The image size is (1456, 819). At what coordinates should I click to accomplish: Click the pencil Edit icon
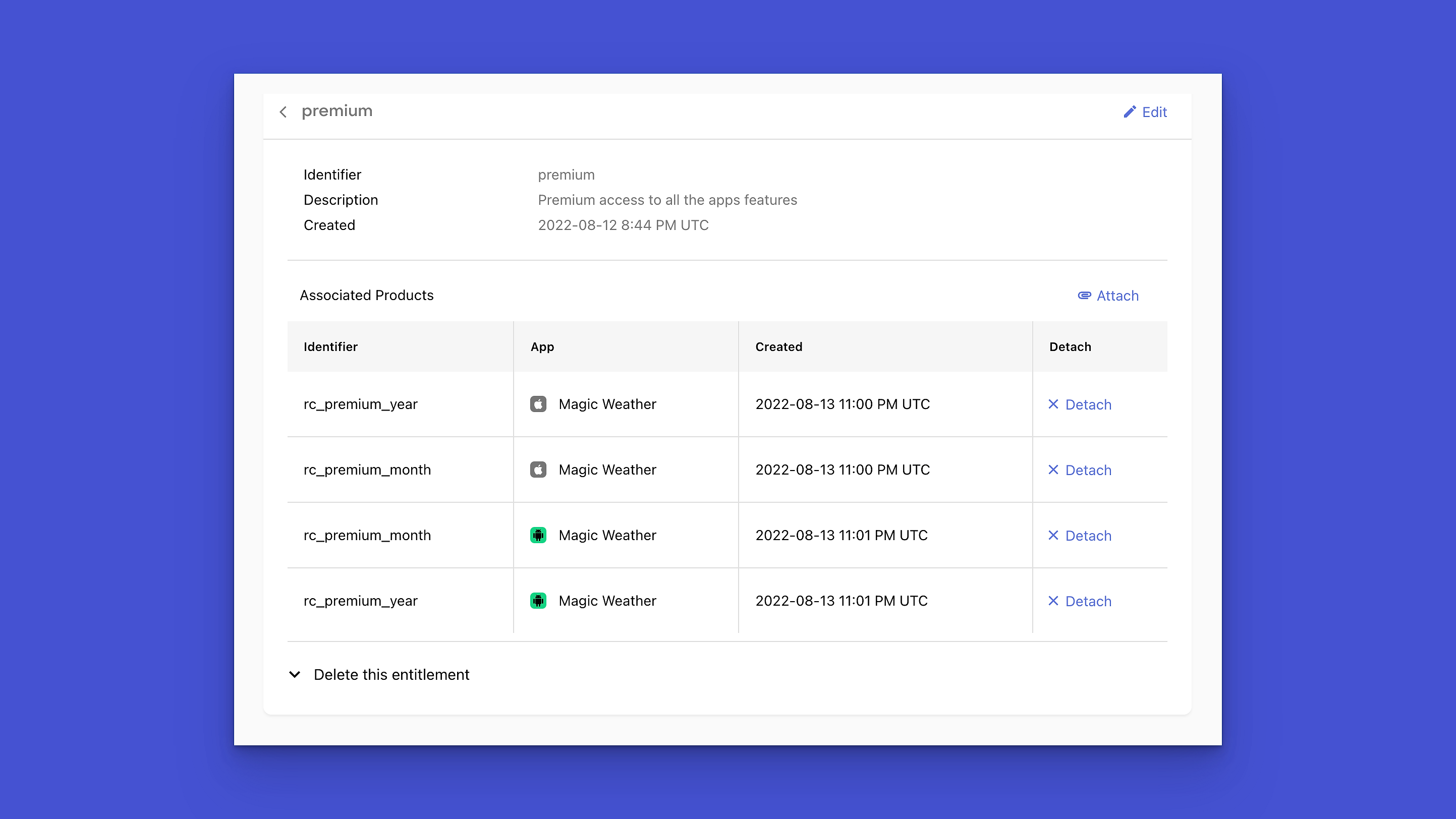click(1129, 112)
